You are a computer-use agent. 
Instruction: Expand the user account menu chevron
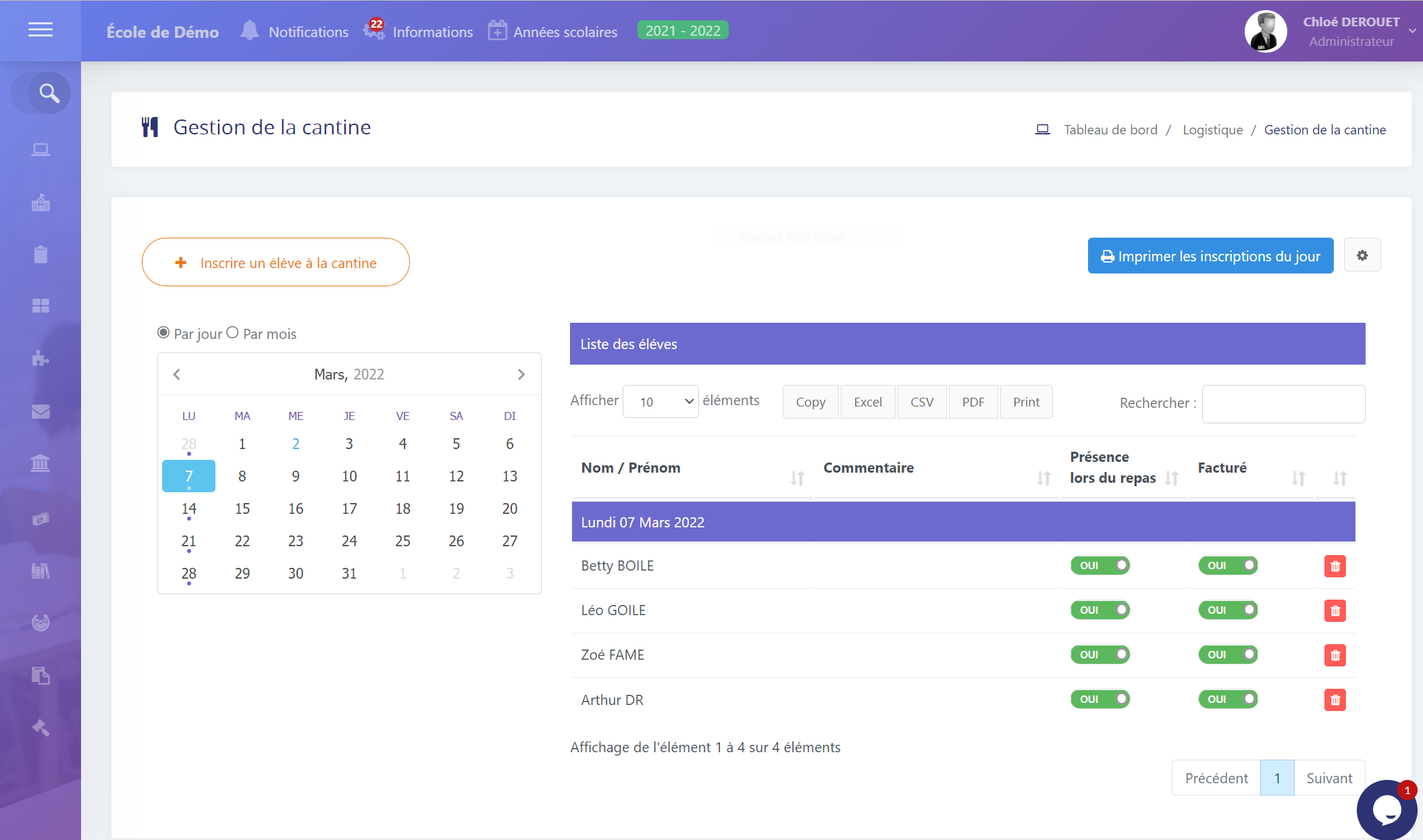click(1412, 30)
